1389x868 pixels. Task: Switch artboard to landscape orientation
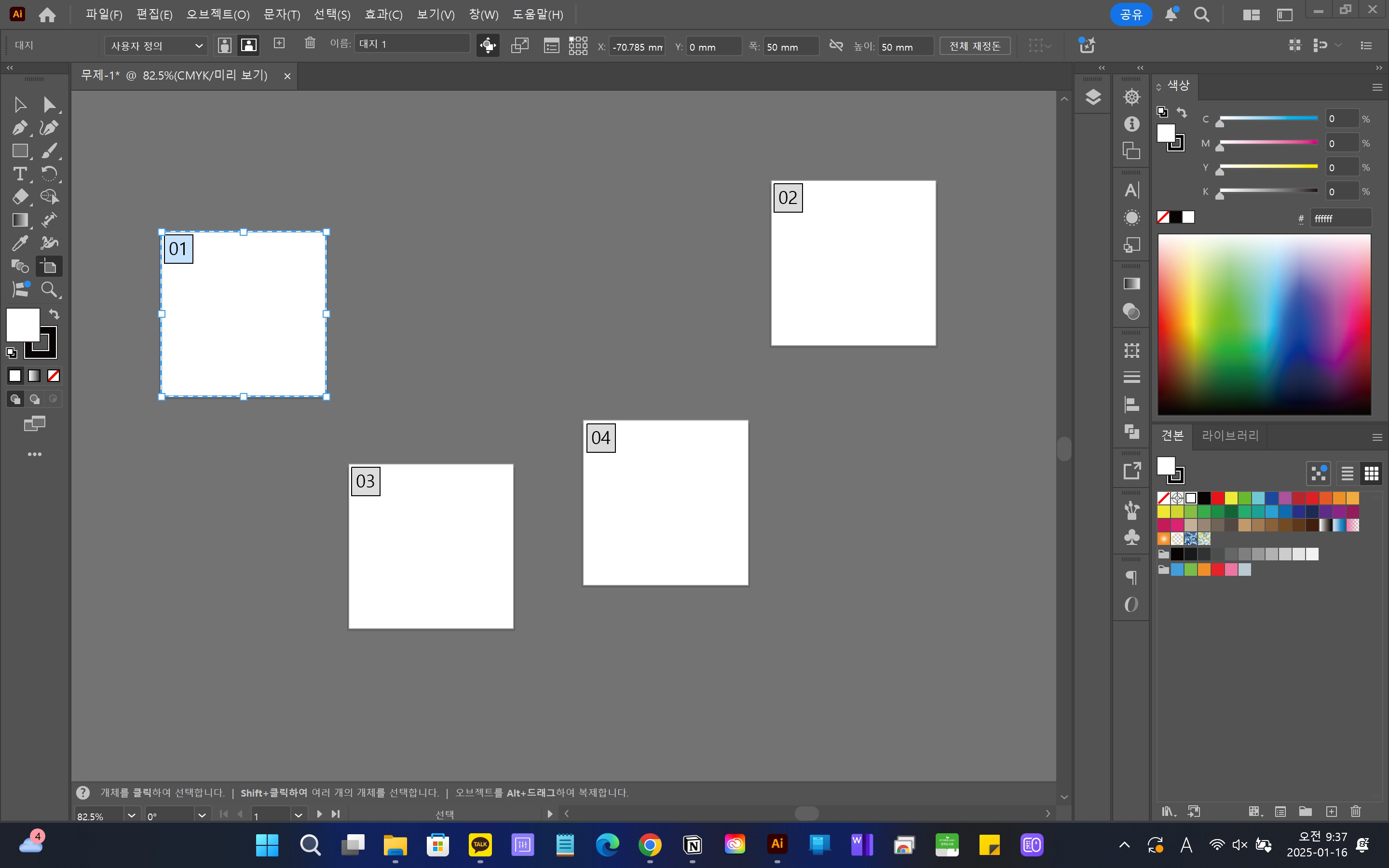(248, 45)
